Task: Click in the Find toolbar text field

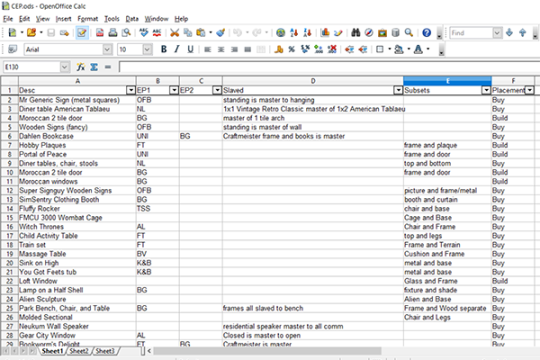Action: [471, 33]
